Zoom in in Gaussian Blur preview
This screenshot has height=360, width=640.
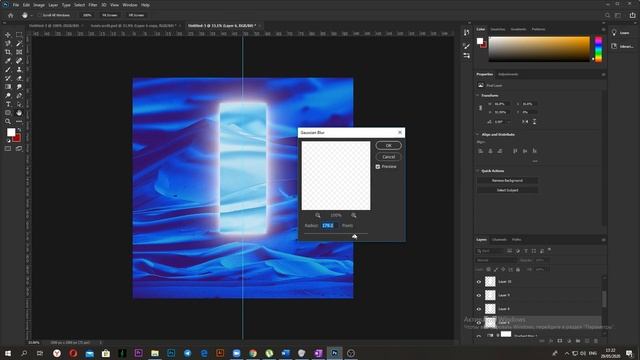pos(353,215)
